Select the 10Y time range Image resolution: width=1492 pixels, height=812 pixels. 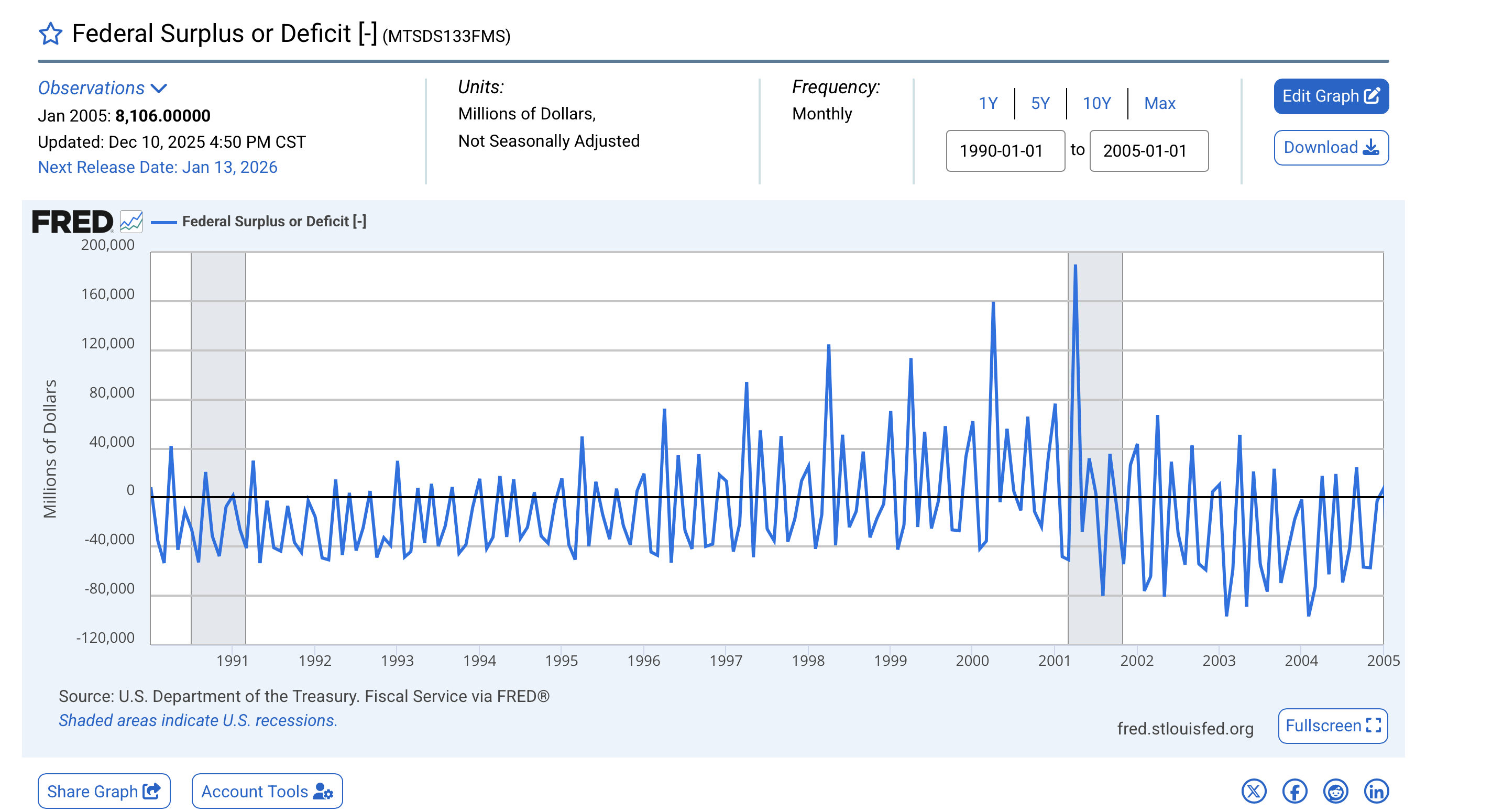(x=1096, y=103)
